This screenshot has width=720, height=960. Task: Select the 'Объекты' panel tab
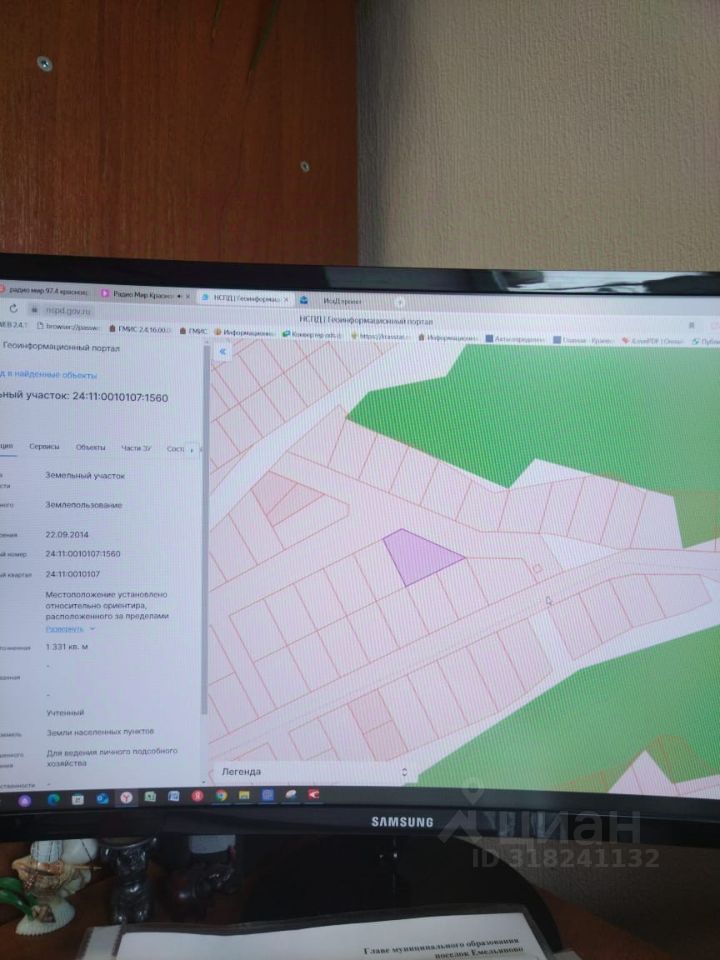[91, 448]
